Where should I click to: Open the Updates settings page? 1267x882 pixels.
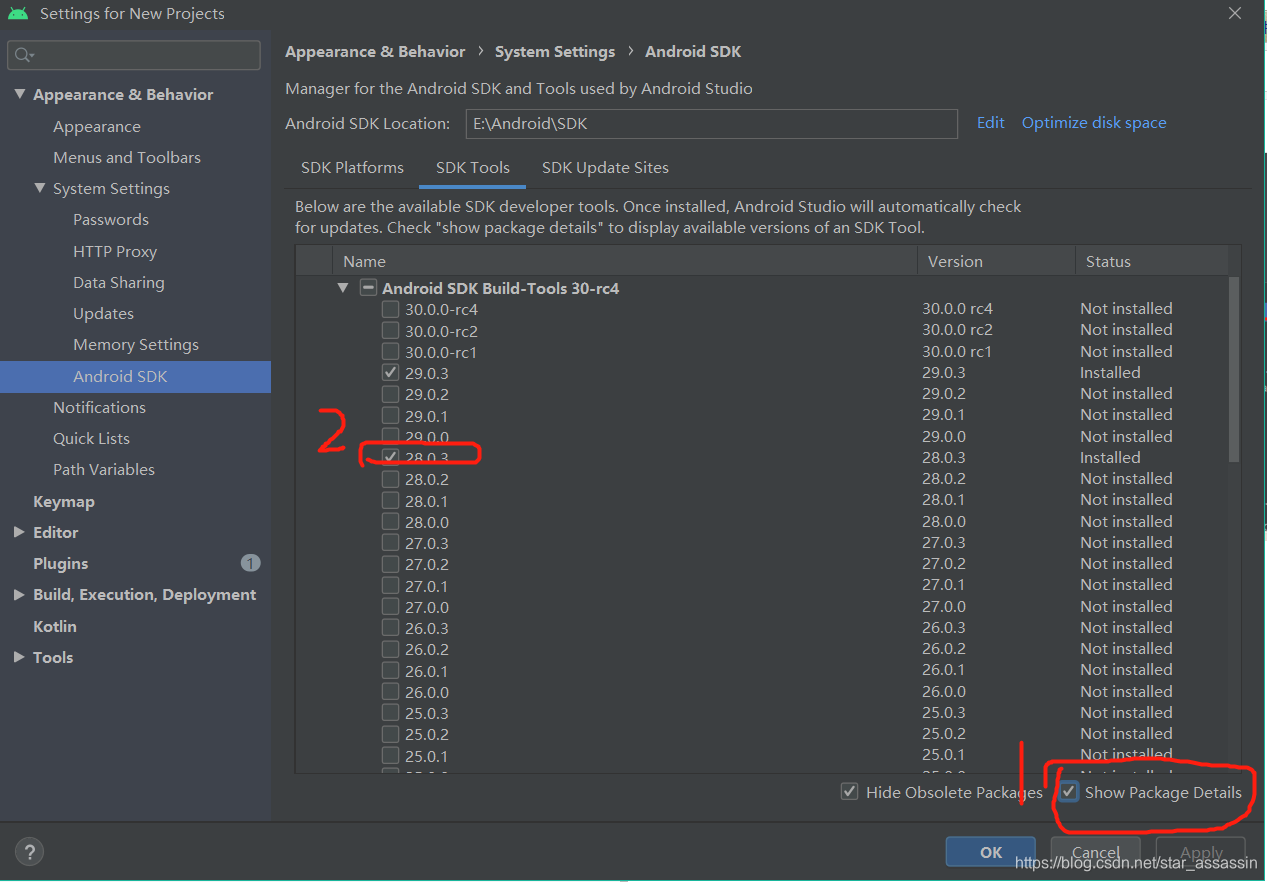tap(103, 313)
